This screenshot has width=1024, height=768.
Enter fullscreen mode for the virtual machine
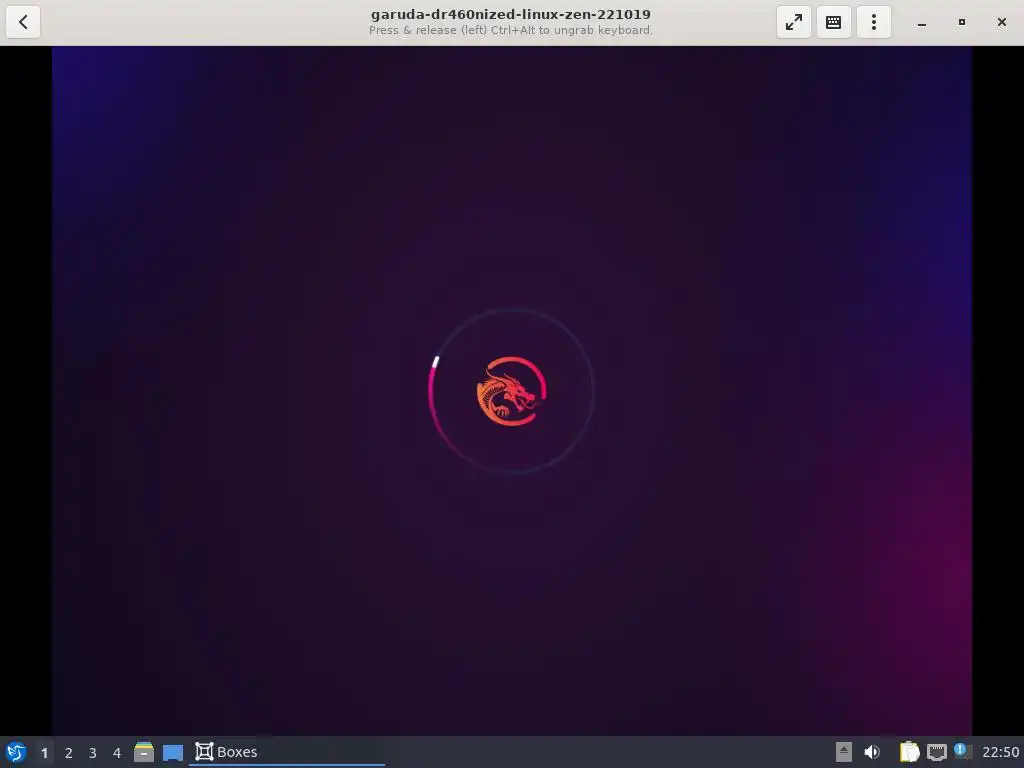tap(793, 22)
